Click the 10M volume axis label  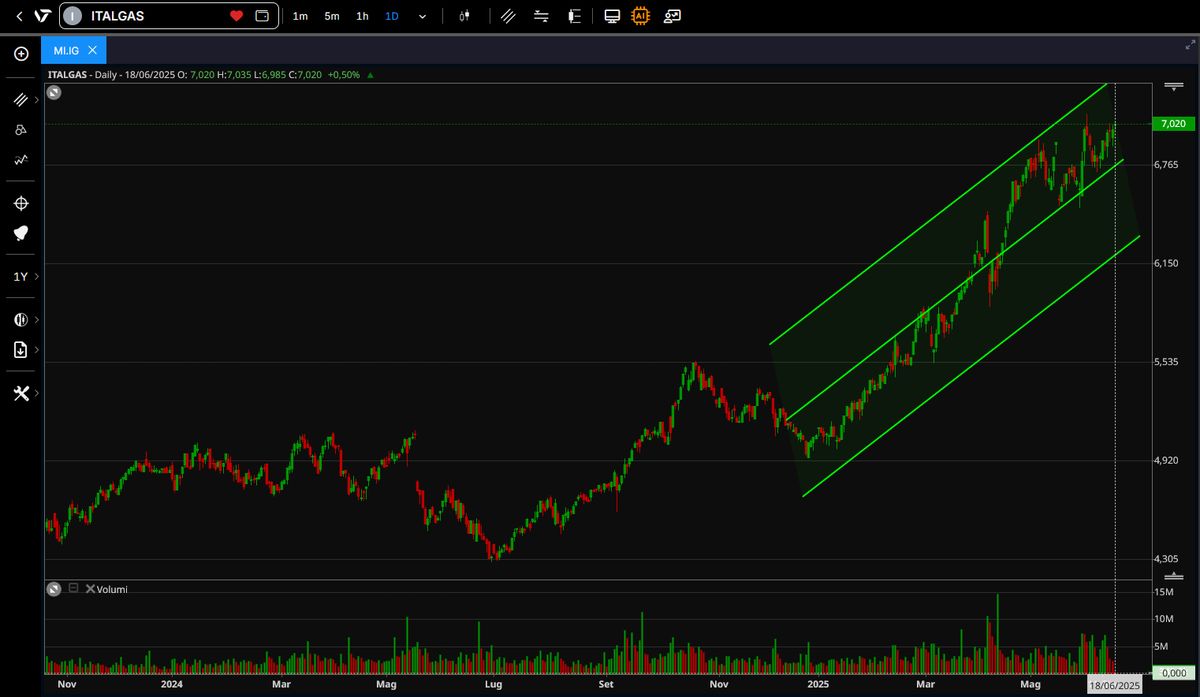point(1163,620)
